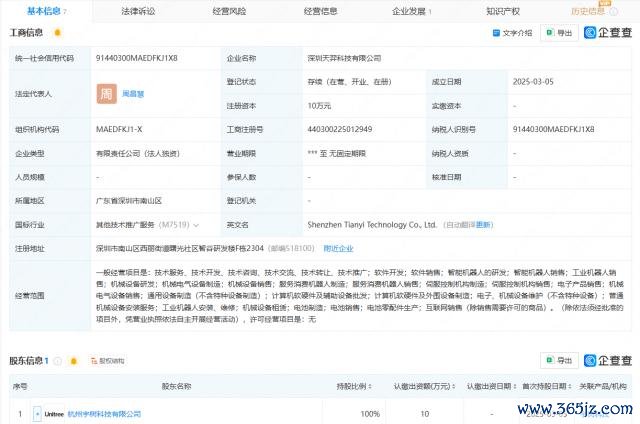The image size is (640, 424).
Task: Select the 2025-03-05 establishment date
Action: pos(533,82)
